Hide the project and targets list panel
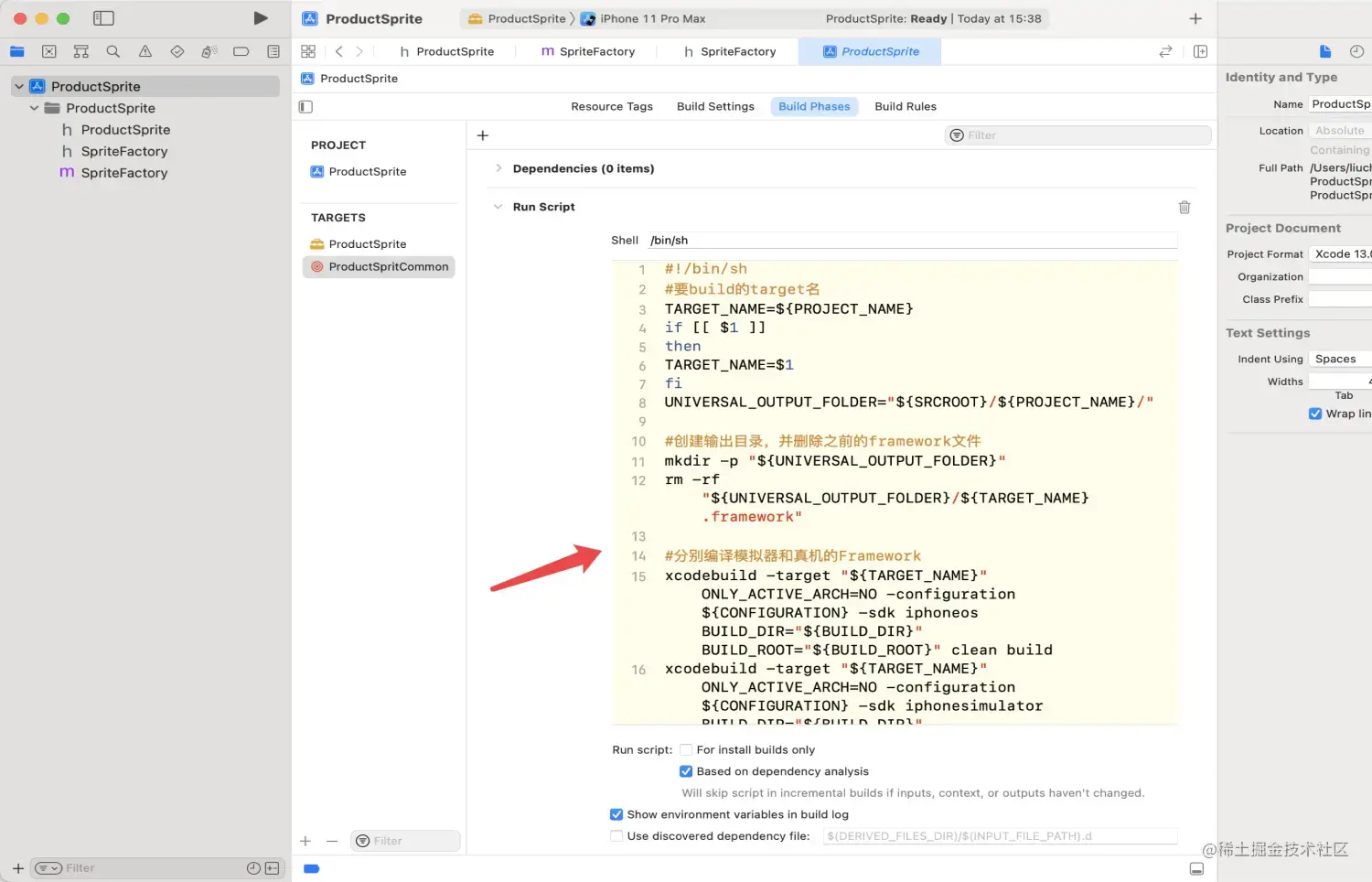 306,106
